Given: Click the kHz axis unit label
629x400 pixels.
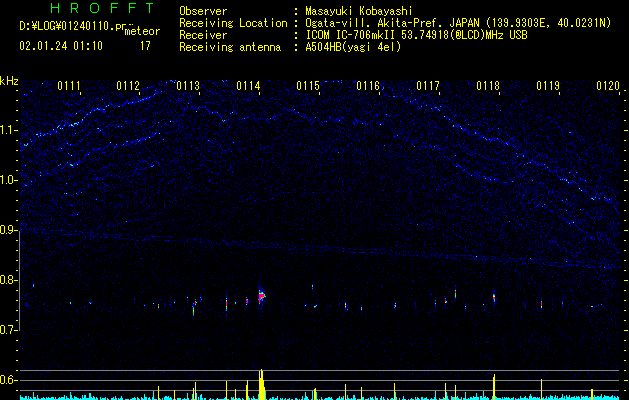Looking at the screenshot, I should tap(9, 81).
